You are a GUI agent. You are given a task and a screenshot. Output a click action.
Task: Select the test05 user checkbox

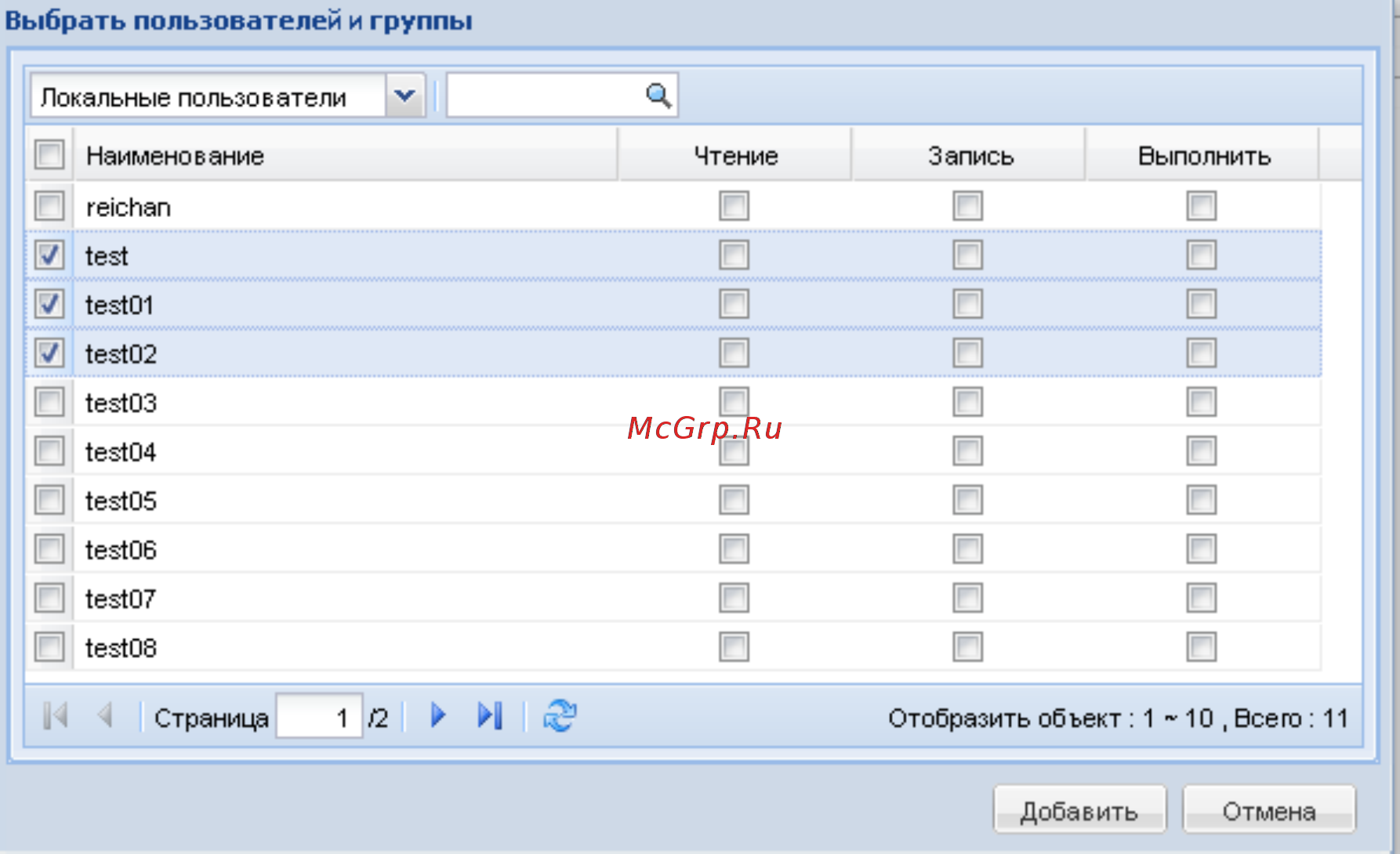click(49, 500)
